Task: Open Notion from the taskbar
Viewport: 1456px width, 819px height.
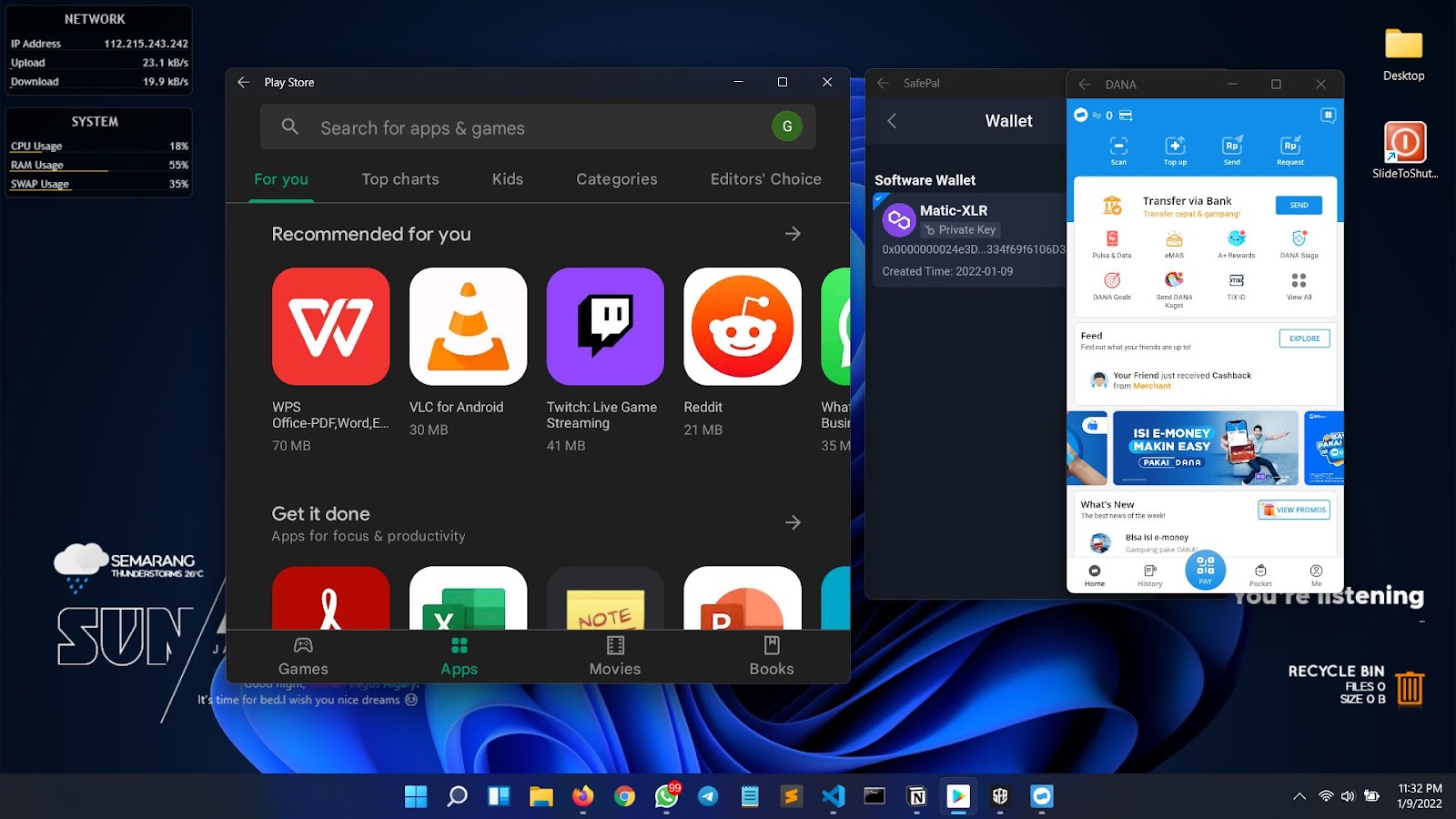Action: (916, 796)
